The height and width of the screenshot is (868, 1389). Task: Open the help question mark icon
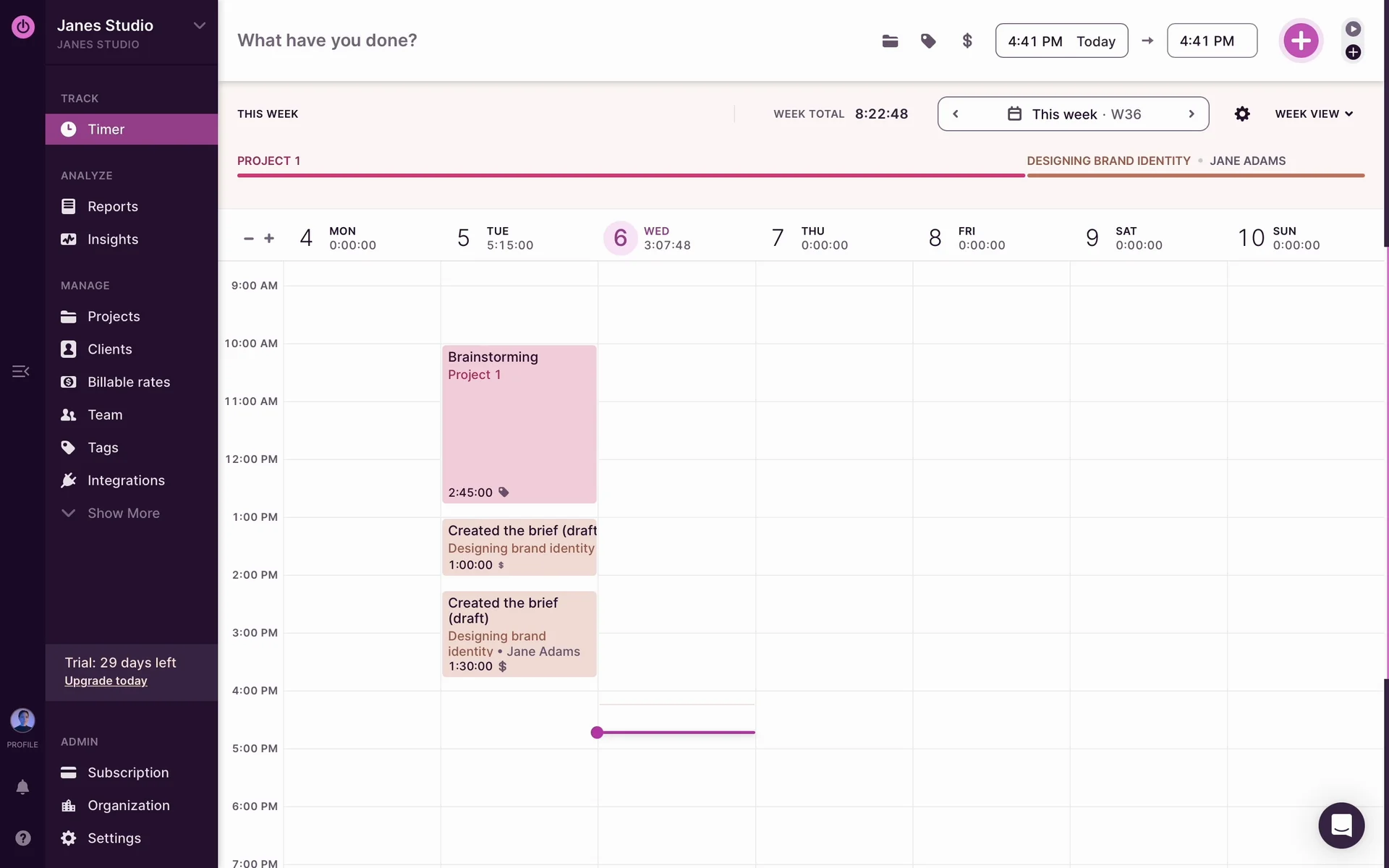coord(22,838)
